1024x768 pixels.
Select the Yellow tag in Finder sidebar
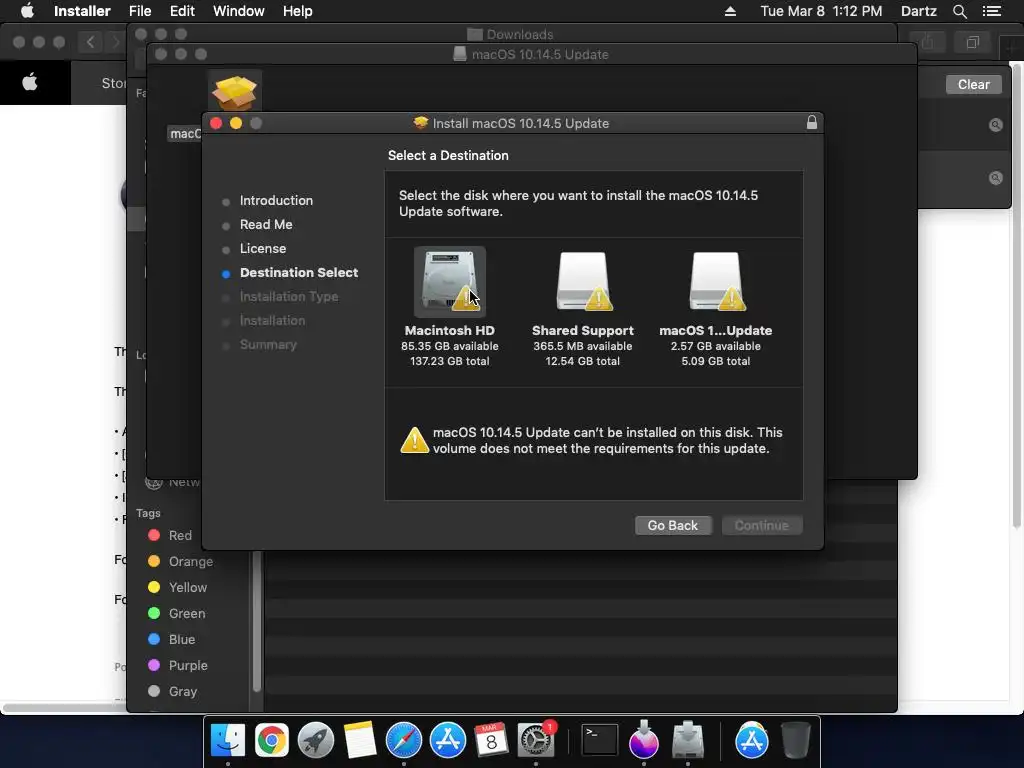tap(177, 588)
